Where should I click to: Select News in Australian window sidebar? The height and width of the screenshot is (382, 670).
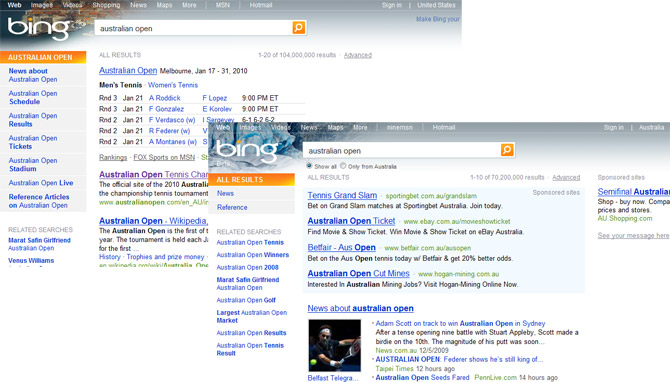pos(225,193)
